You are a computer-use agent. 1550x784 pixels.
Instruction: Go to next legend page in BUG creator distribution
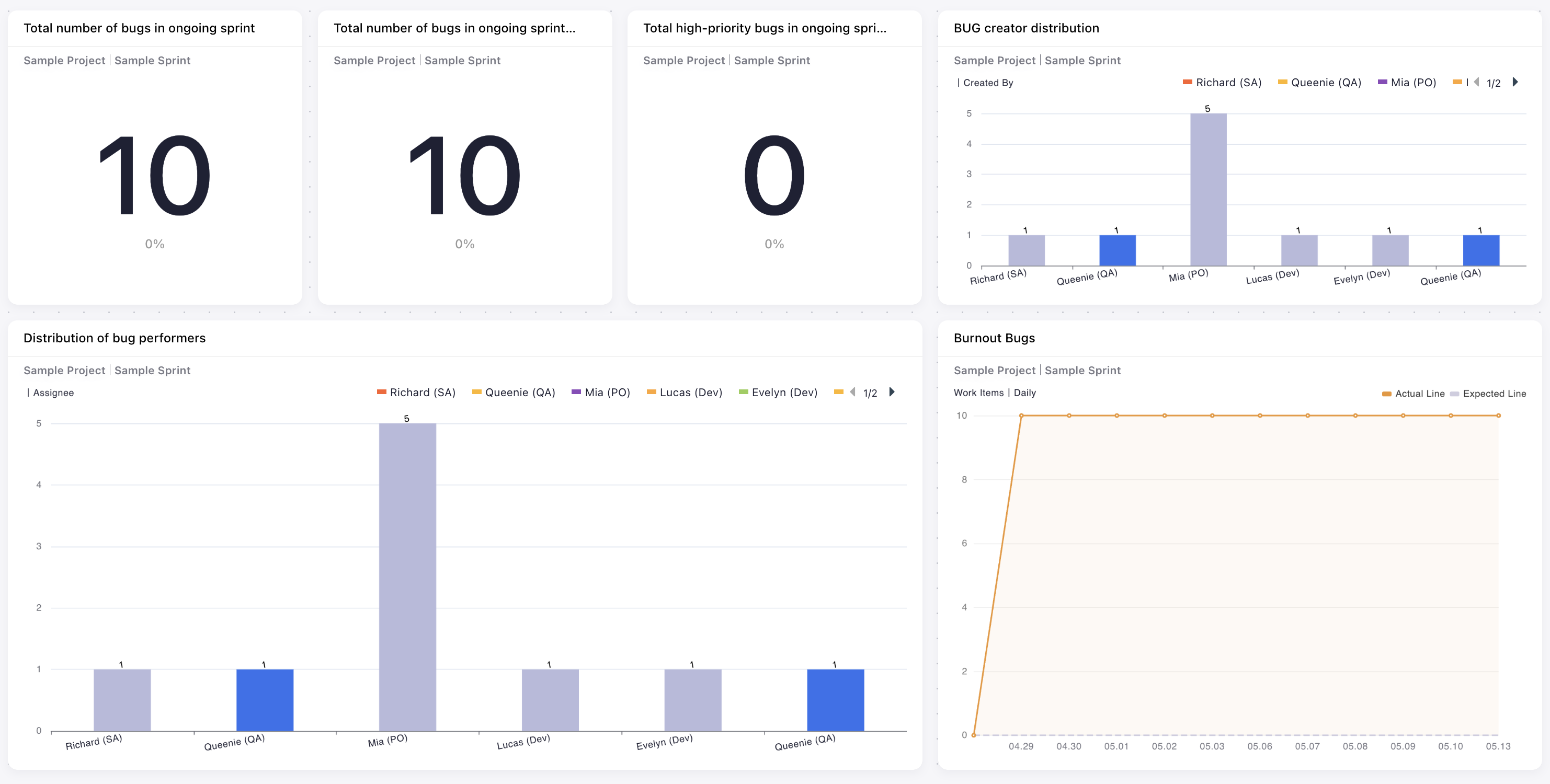(1515, 83)
